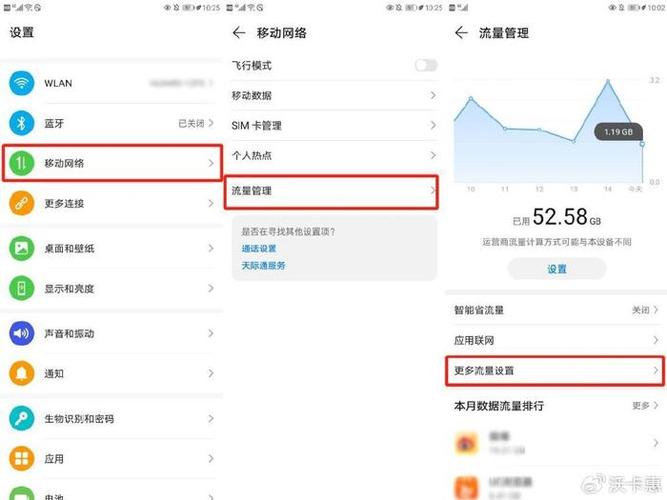The width and height of the screenshot is (667, 500).
Task: Tap the Bluetooth 蓝牙 icon
Action: point(21,123)
